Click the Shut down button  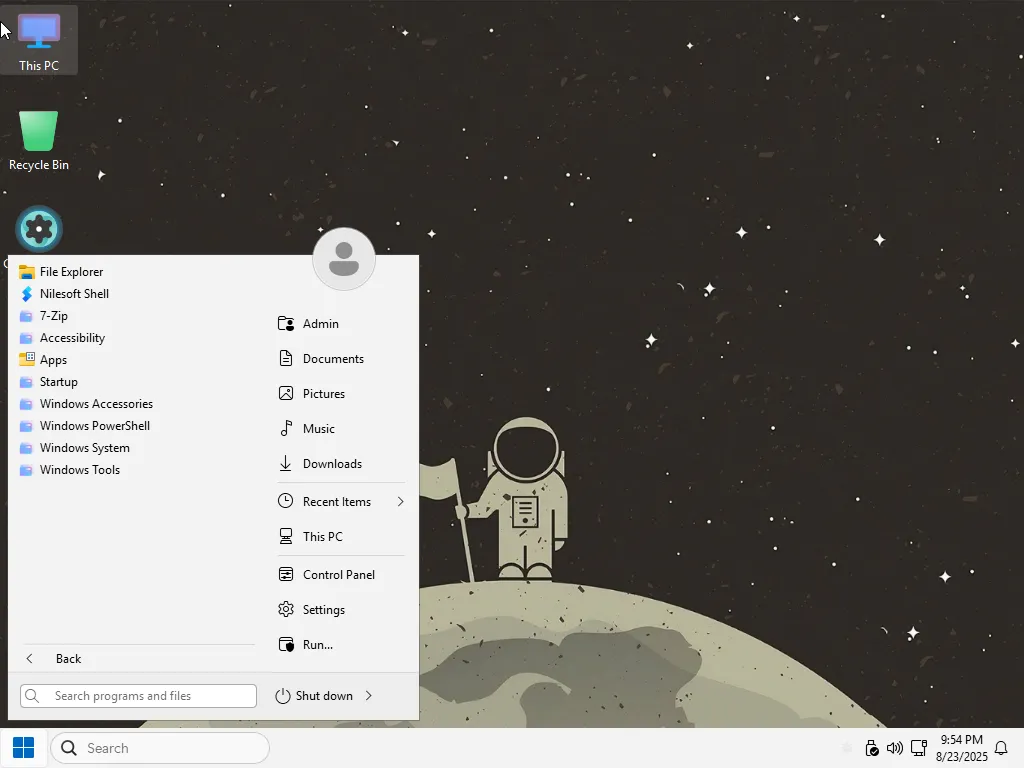tap(315, 696)
